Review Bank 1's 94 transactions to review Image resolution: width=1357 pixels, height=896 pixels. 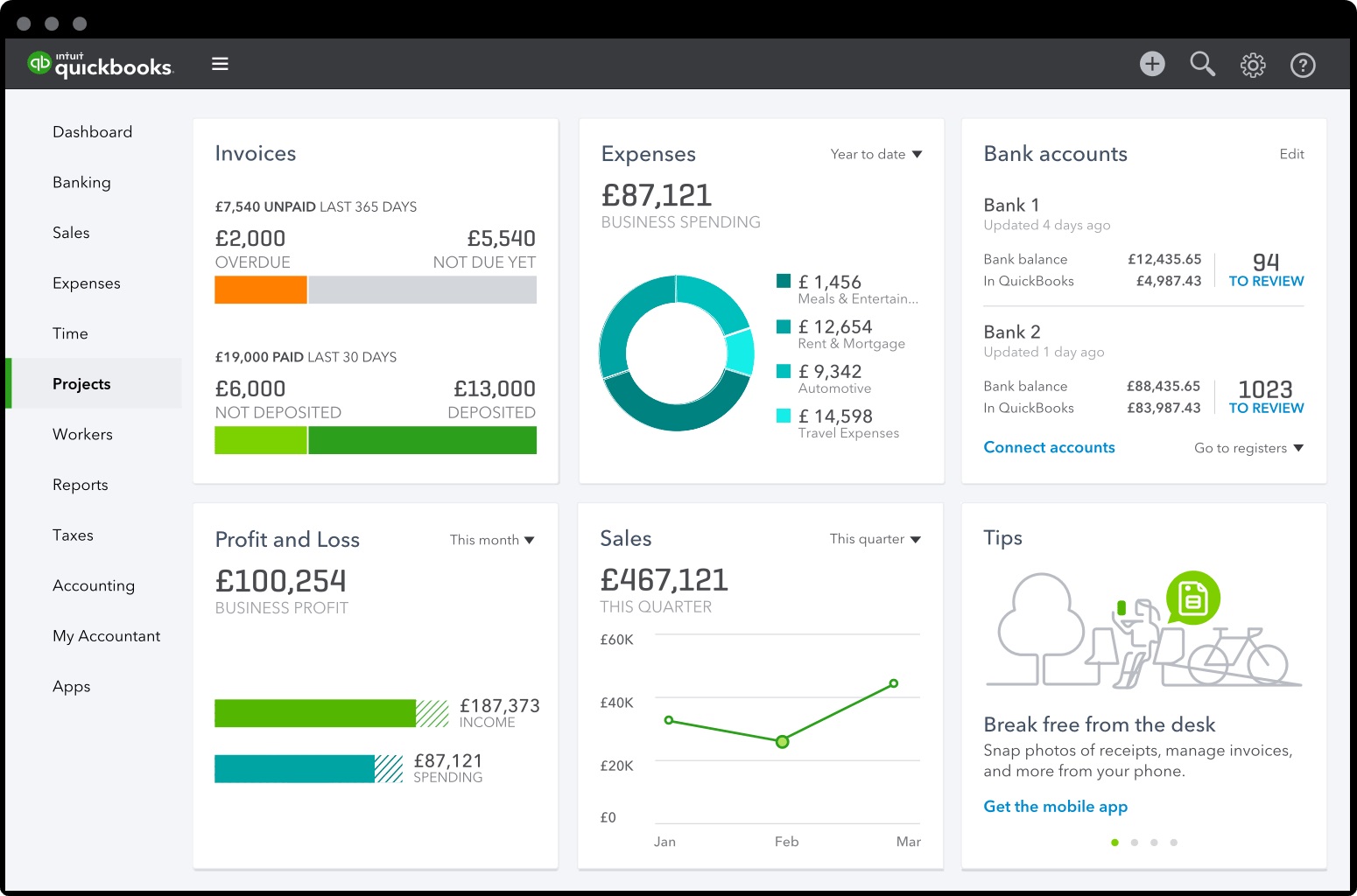[x=1266, y=269]
